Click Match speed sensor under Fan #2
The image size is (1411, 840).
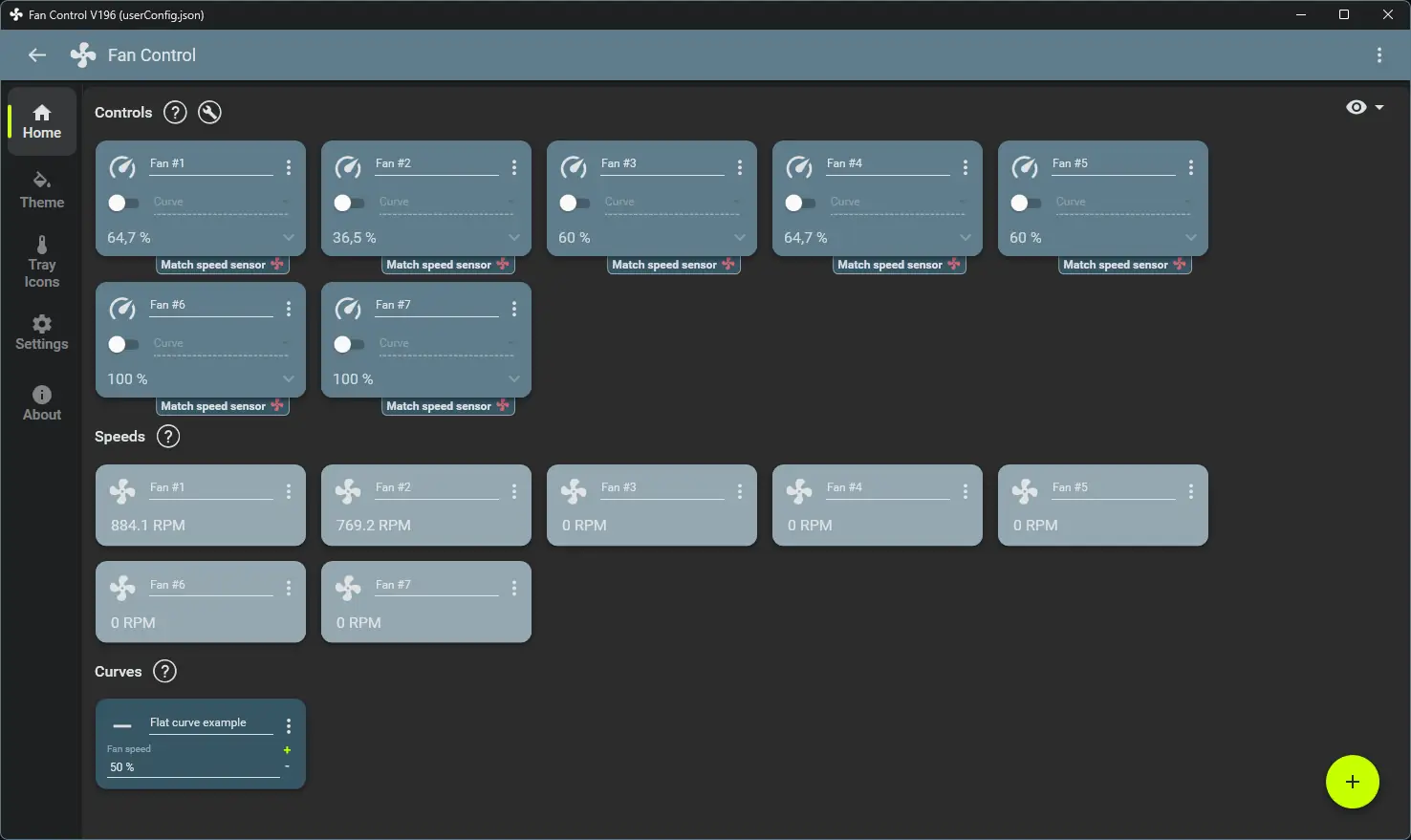[447, 265]
